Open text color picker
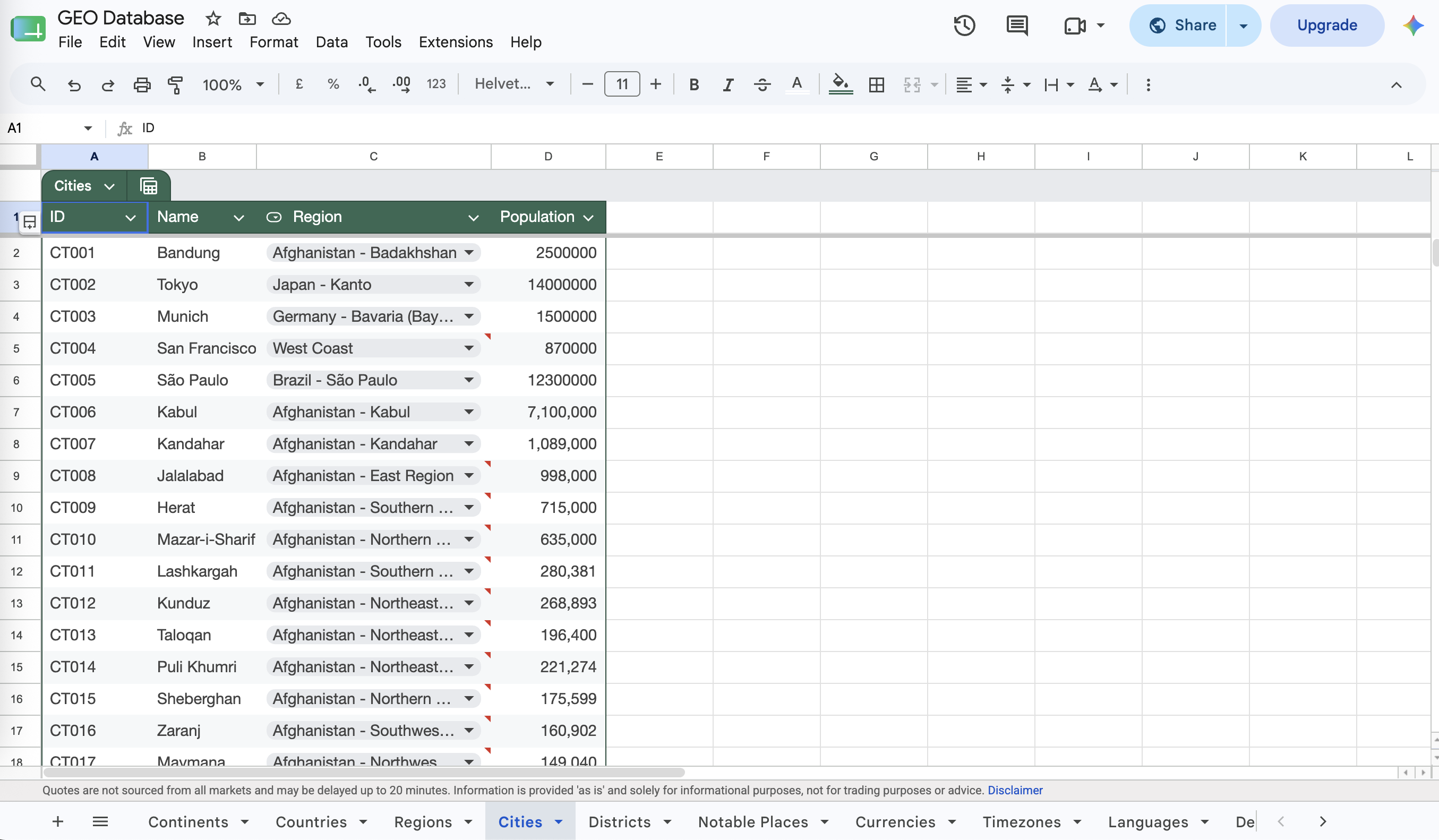The image size is (1439, 840). click(x=796, y=84)
